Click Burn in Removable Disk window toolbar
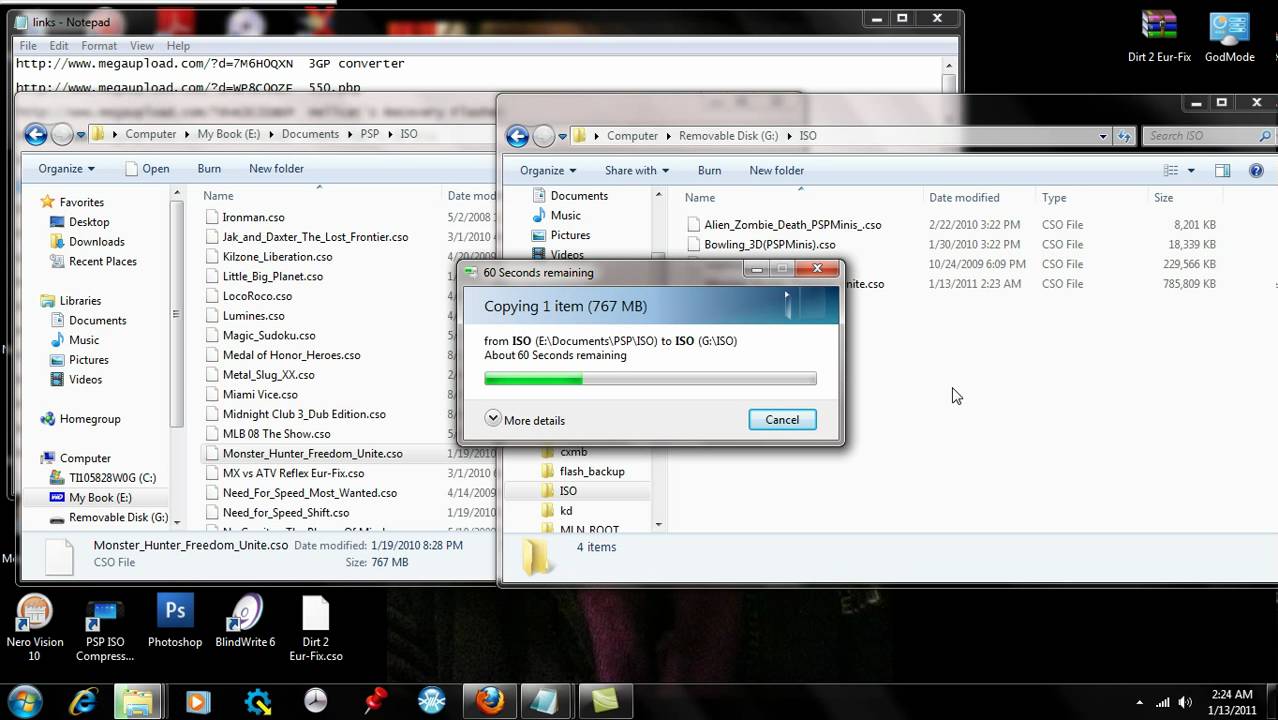Screen dimensions: 1278x720 pos(709,171)
